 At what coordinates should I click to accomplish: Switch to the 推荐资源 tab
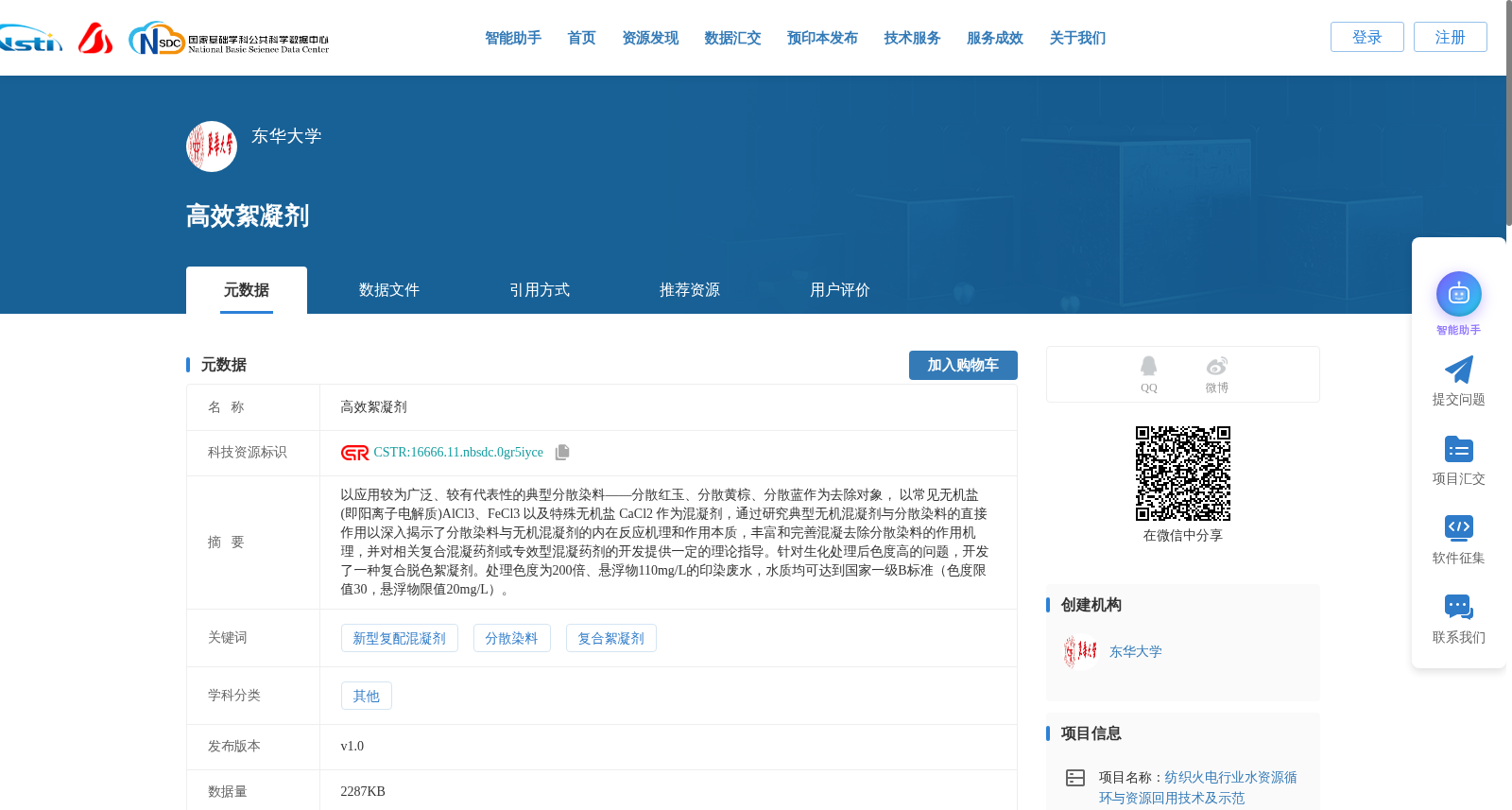click(x=690, y=290)
